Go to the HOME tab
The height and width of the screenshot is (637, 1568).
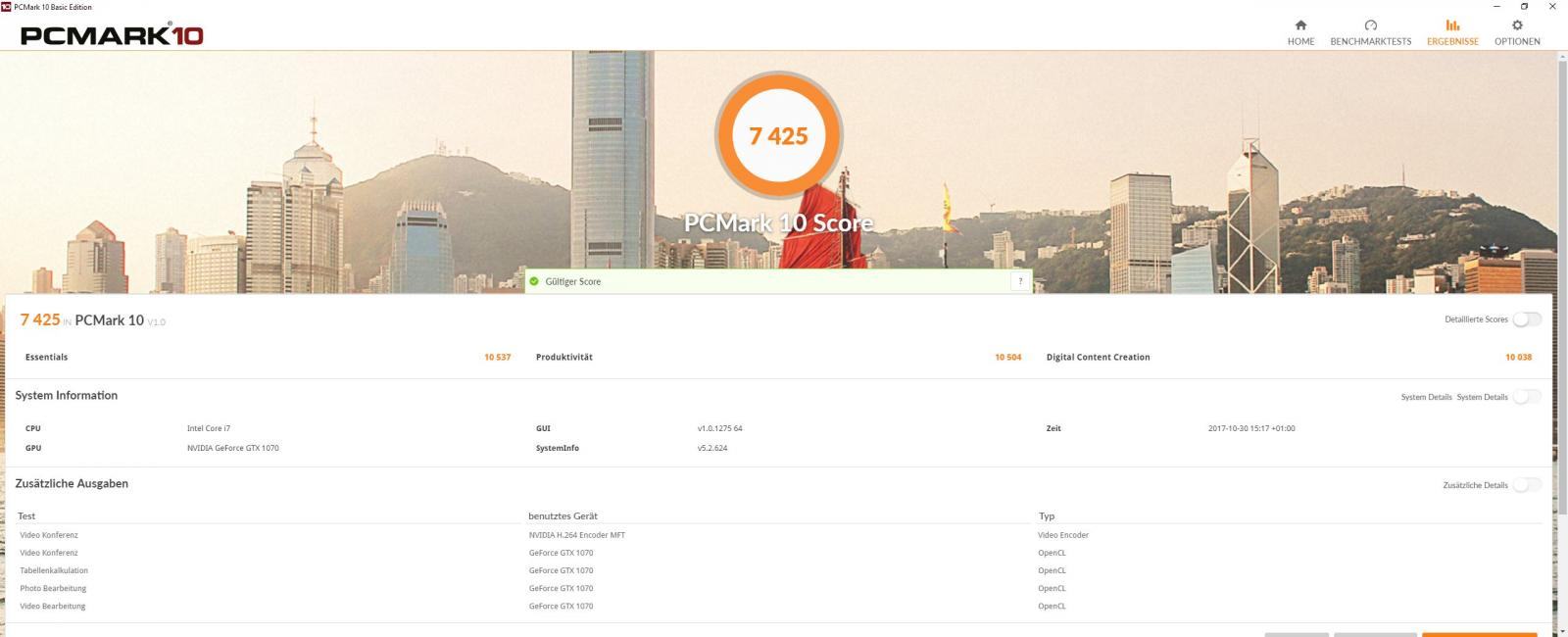[x=1300, y=32]
